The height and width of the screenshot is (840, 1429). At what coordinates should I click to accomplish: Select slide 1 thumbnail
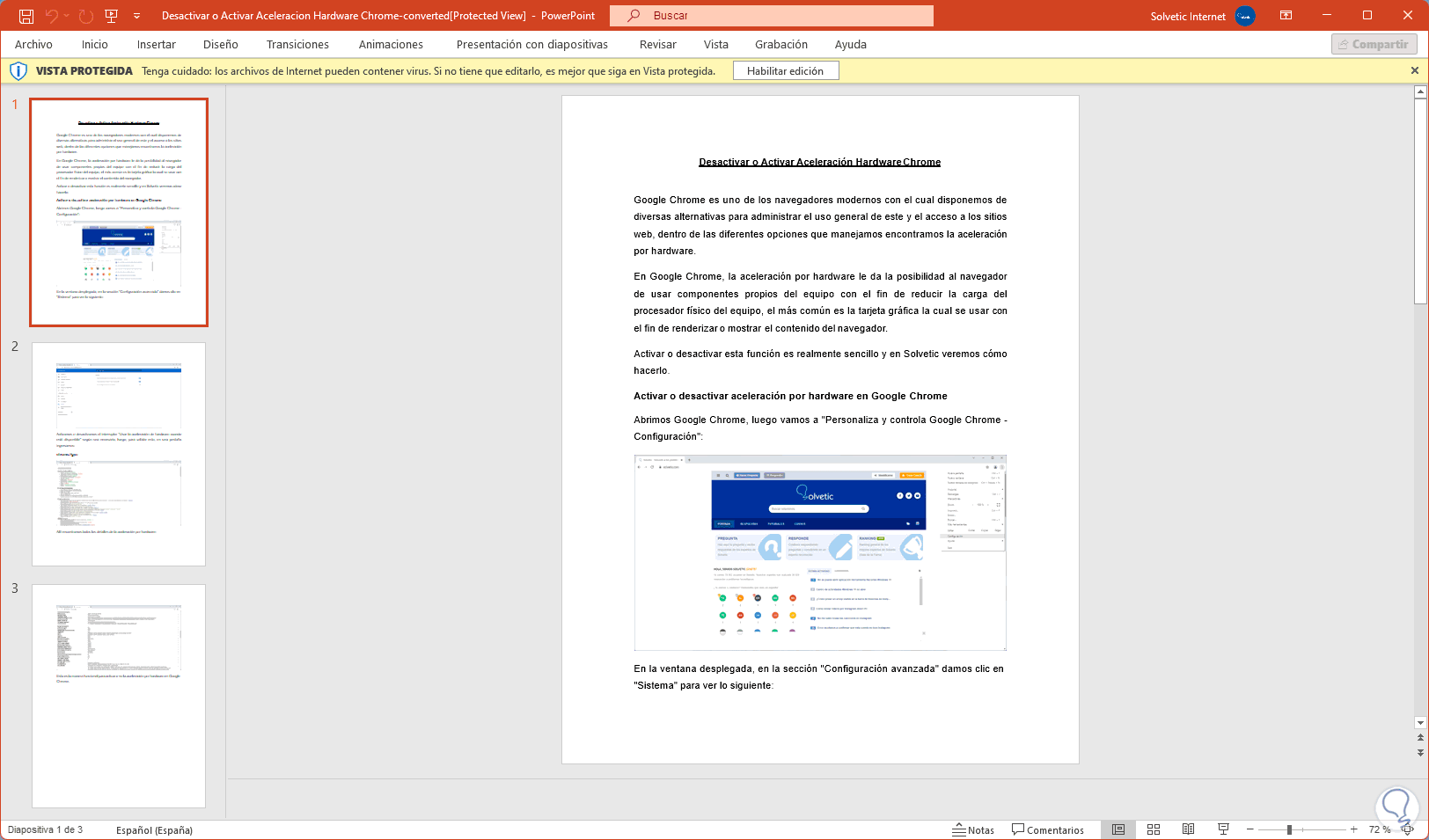(x=119, y=212)
